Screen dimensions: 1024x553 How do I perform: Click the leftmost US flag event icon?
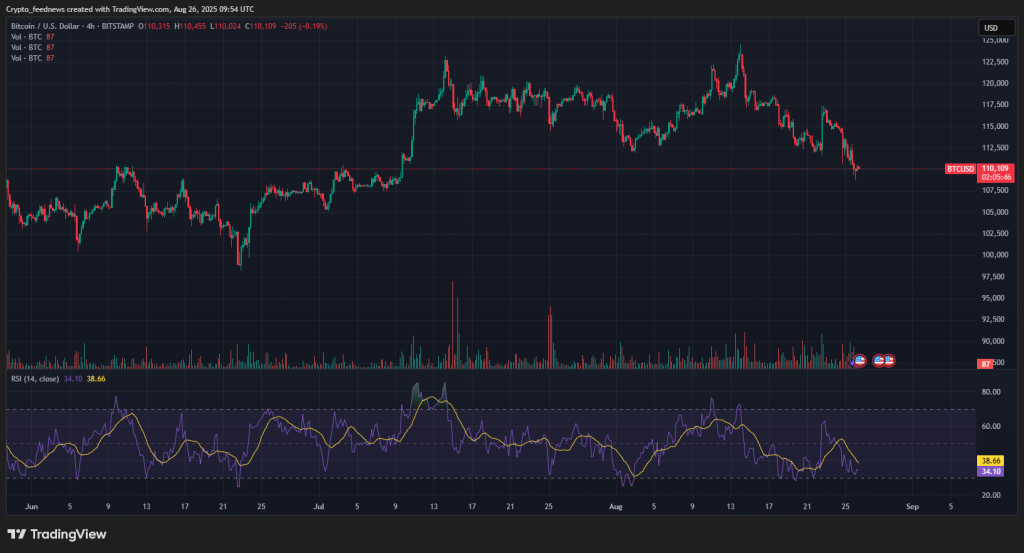point(859,360)
